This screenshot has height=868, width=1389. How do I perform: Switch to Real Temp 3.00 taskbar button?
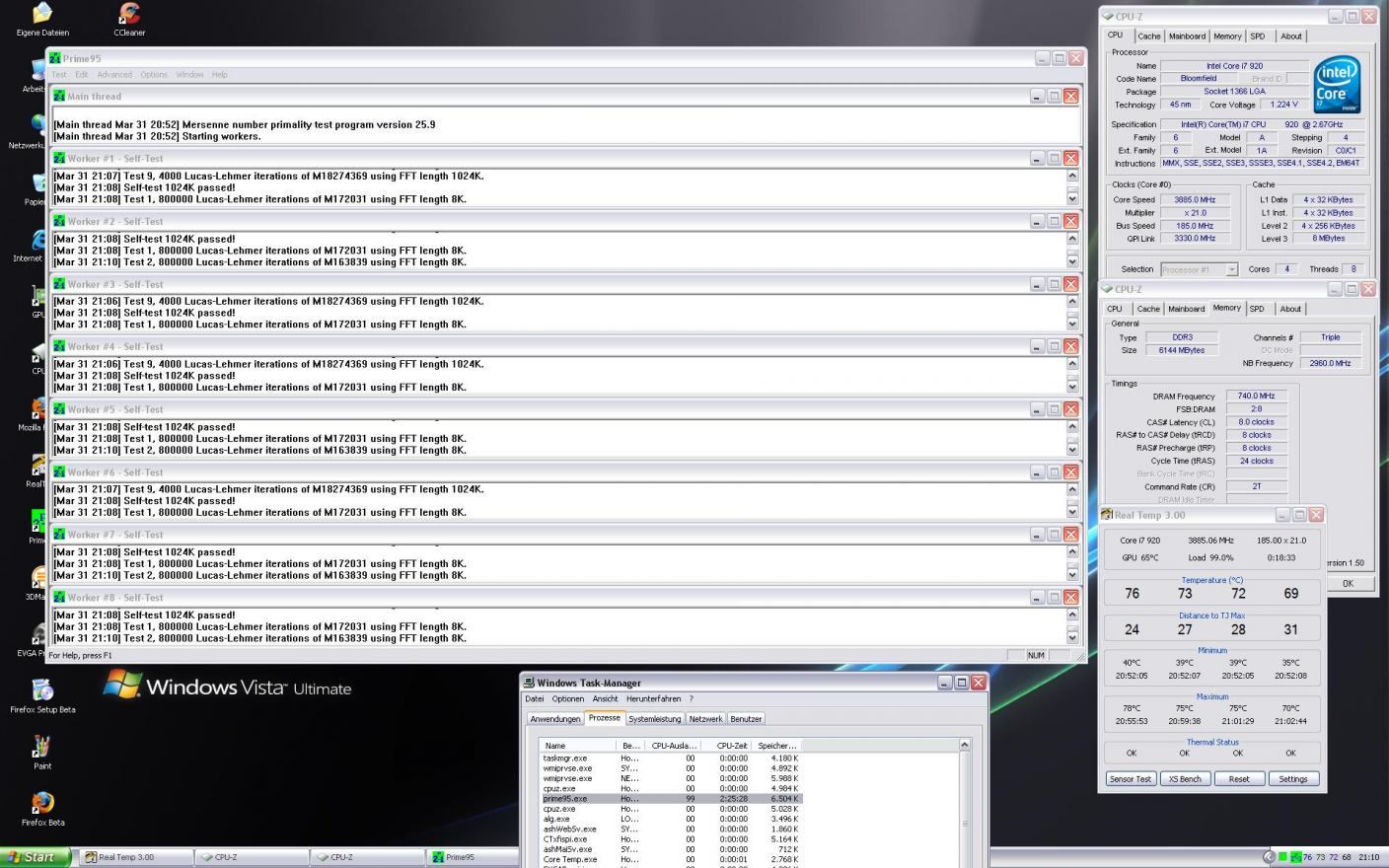click(137, 857)
